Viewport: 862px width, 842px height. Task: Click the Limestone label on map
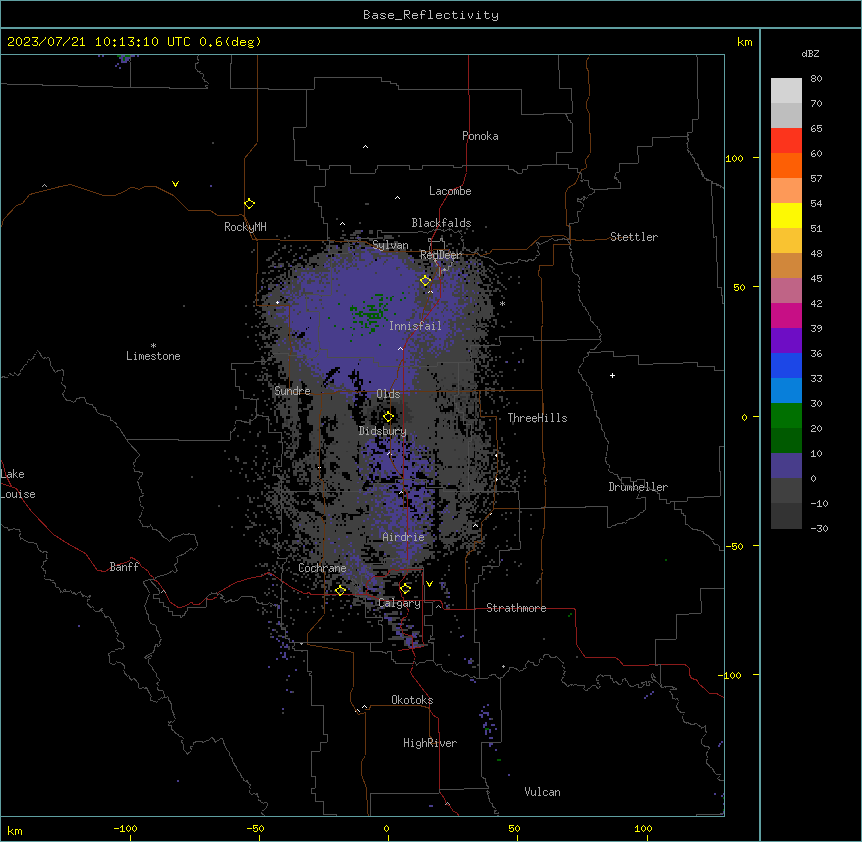153,356
